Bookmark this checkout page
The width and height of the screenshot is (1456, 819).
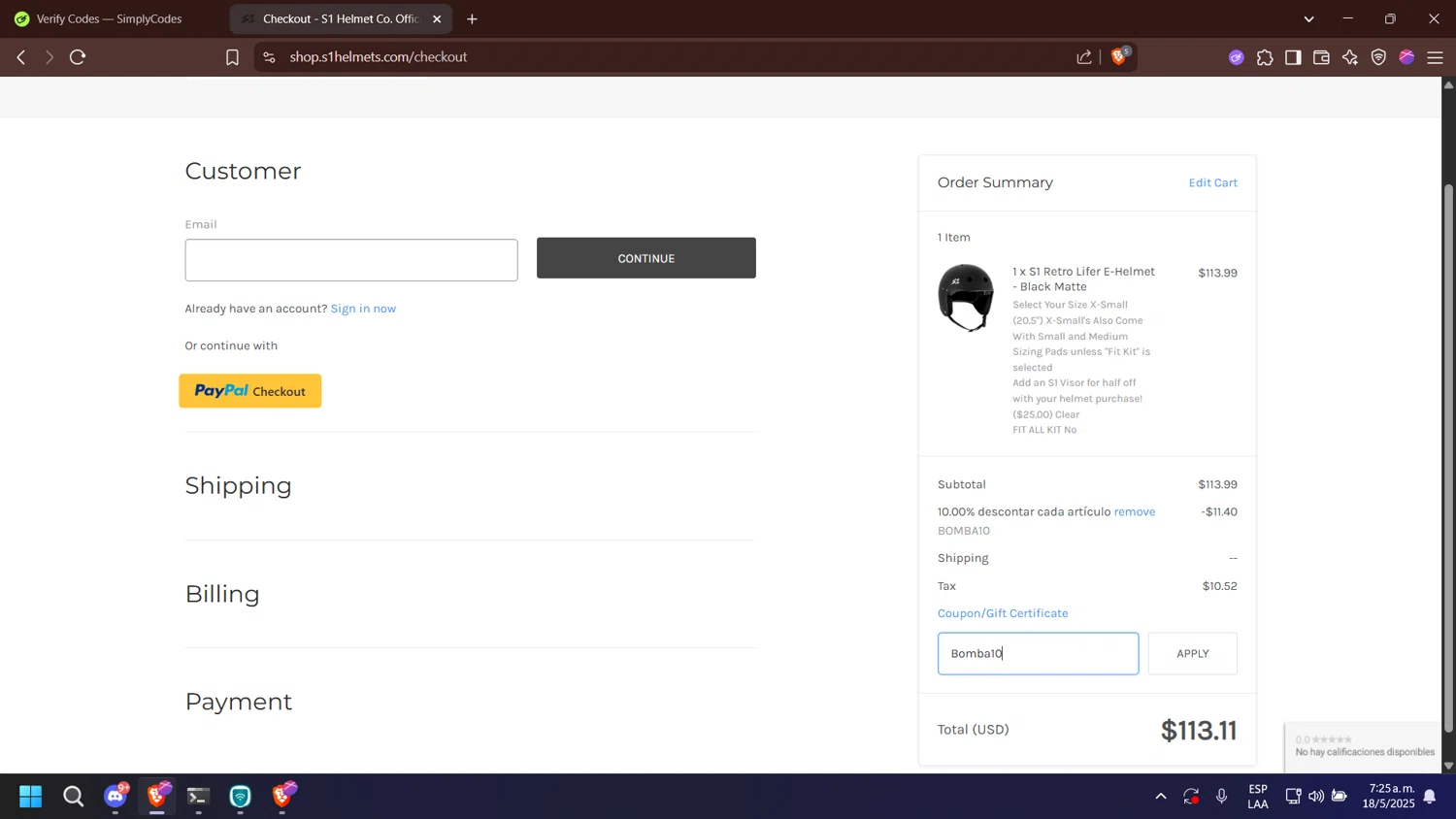pyautogui.click(x=232, y=57)
